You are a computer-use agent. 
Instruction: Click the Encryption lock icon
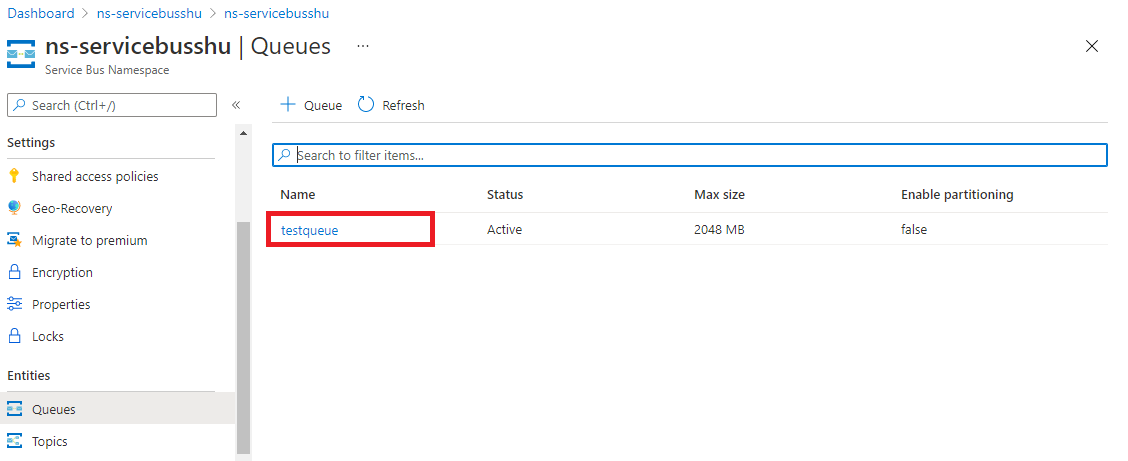click(x=14, y=272)
